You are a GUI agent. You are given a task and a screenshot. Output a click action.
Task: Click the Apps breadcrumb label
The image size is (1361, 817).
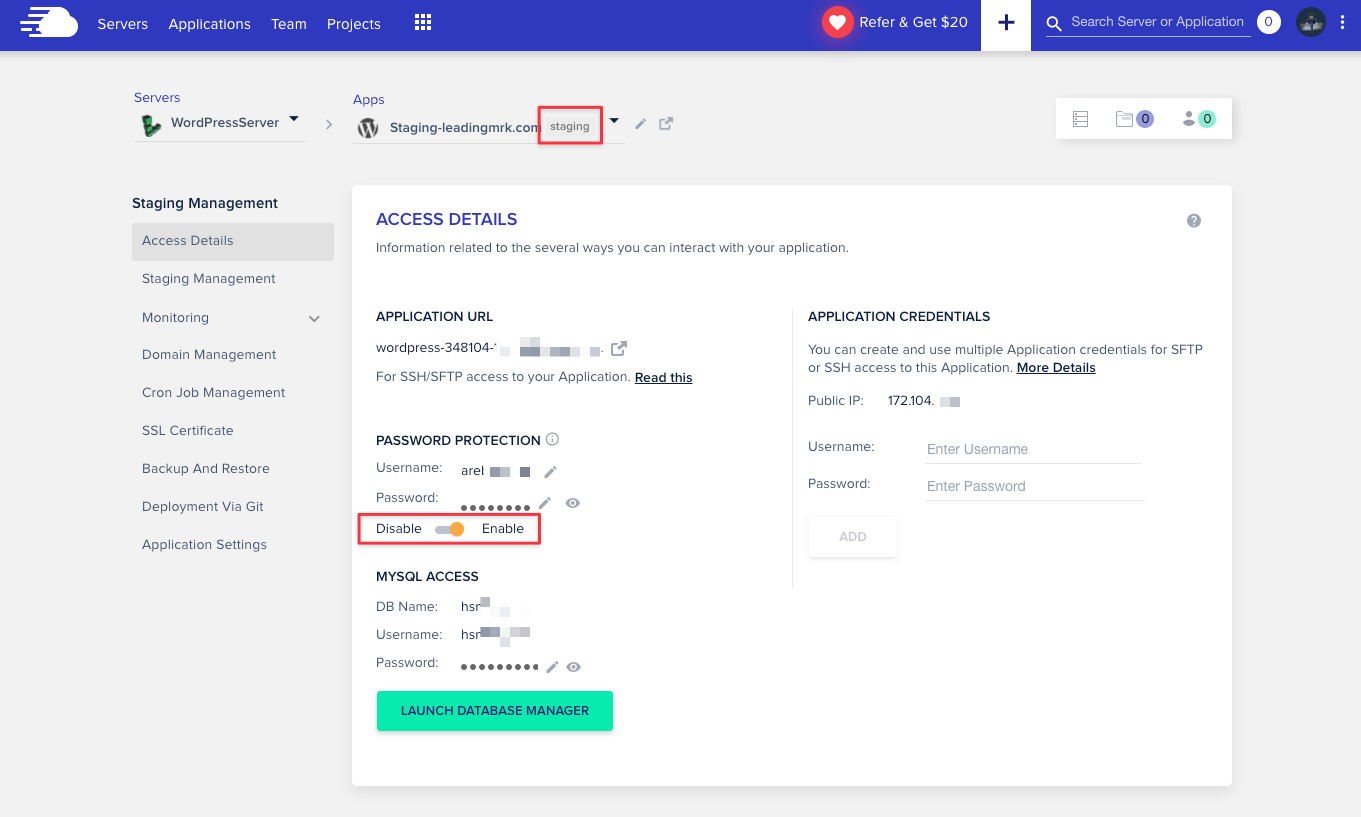click(369, 100)
